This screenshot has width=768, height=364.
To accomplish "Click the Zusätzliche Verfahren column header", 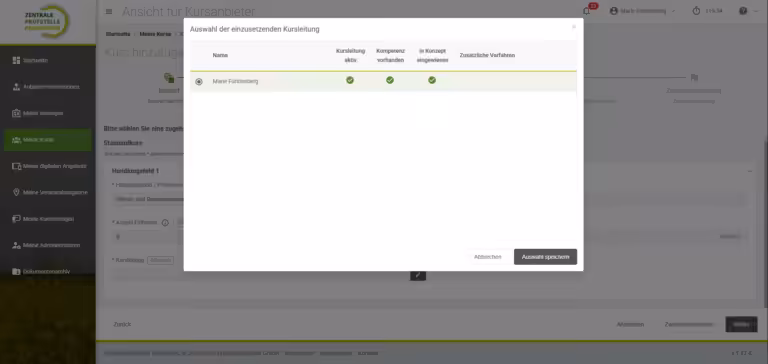I will pyautogui.click(x=487, y=55).
